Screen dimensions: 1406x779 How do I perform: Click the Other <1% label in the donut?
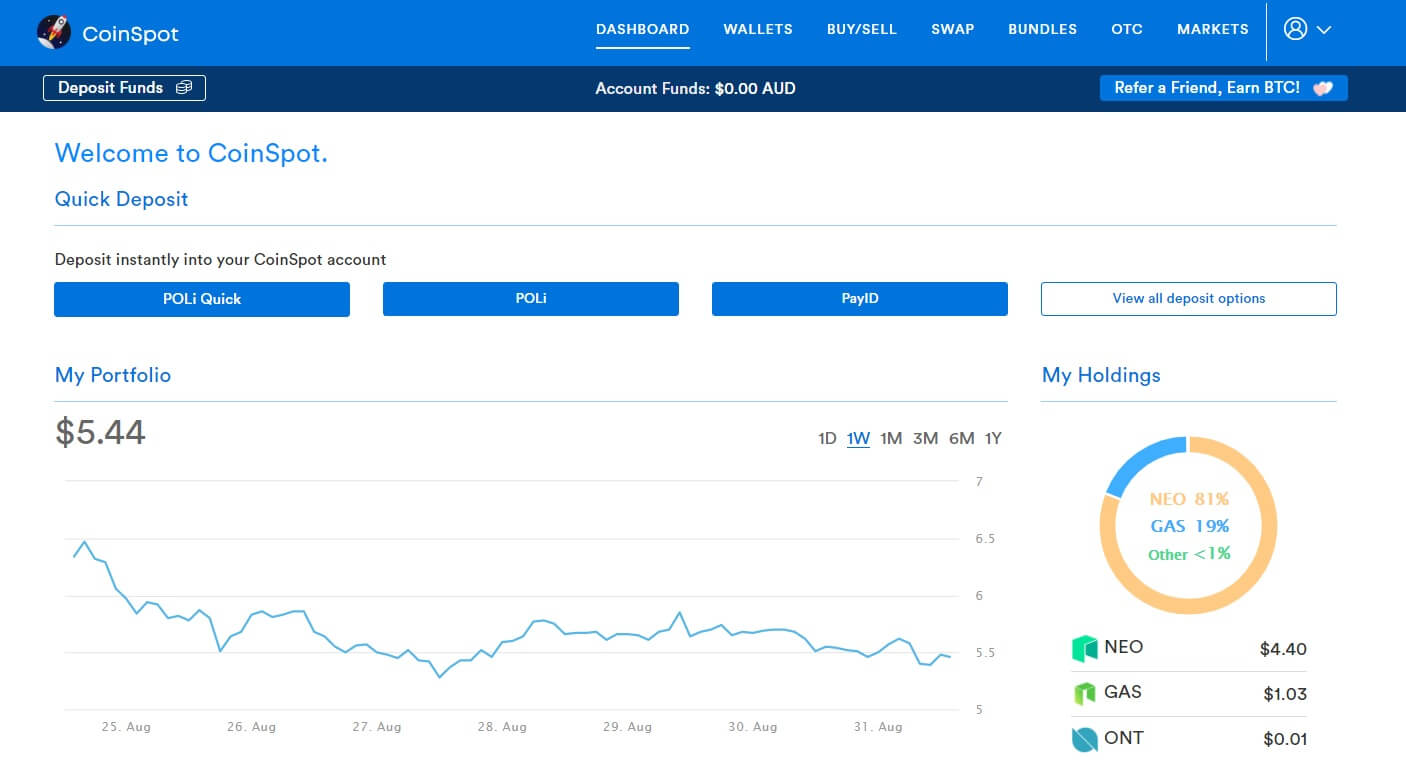pyautogui.click(x=1189, y=553)
